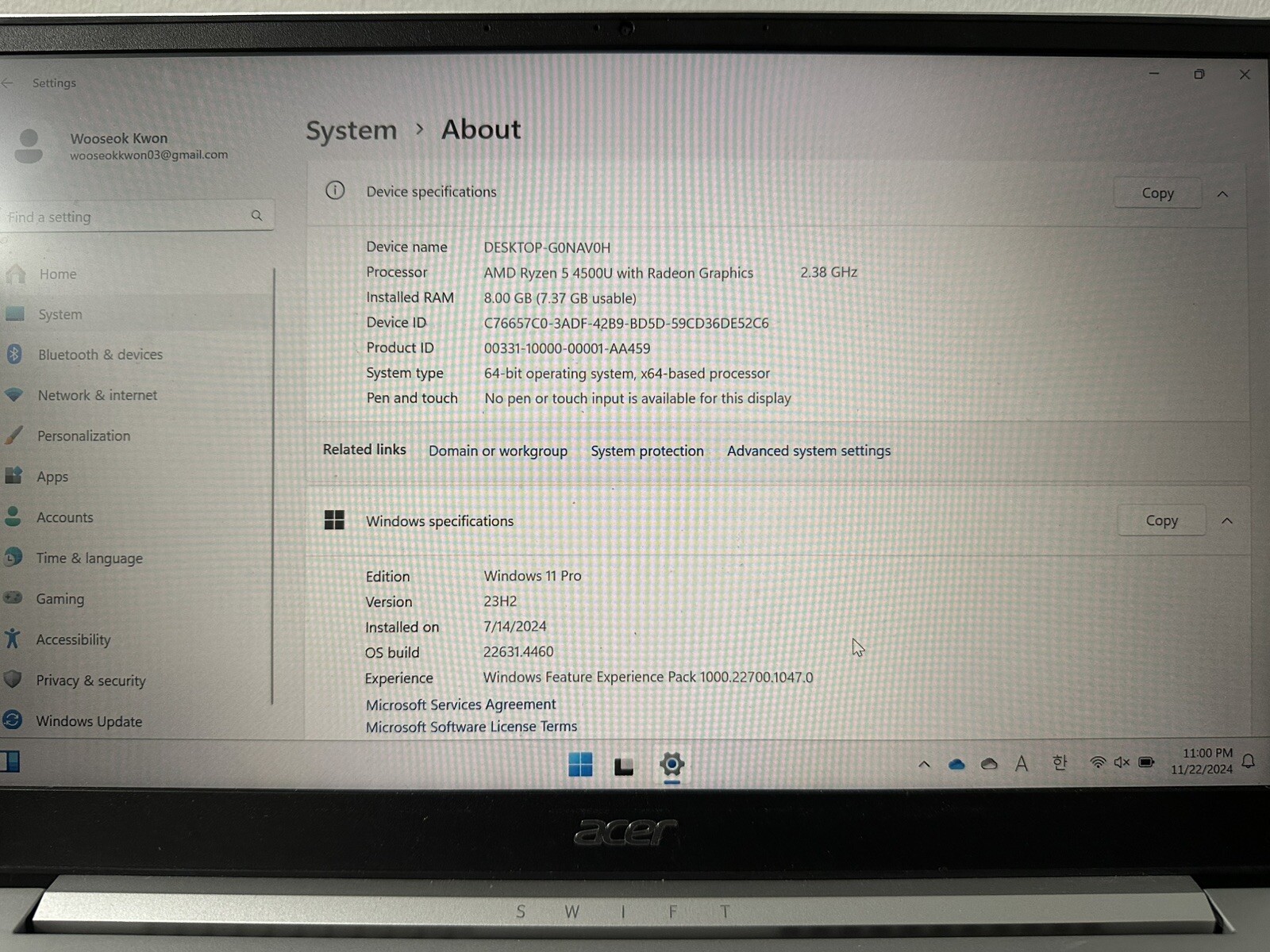Viewport: 1270px width, 952px height.
Task: Focus the Find a setting search field
Action: pyautogui.click(x=137, y=216)
